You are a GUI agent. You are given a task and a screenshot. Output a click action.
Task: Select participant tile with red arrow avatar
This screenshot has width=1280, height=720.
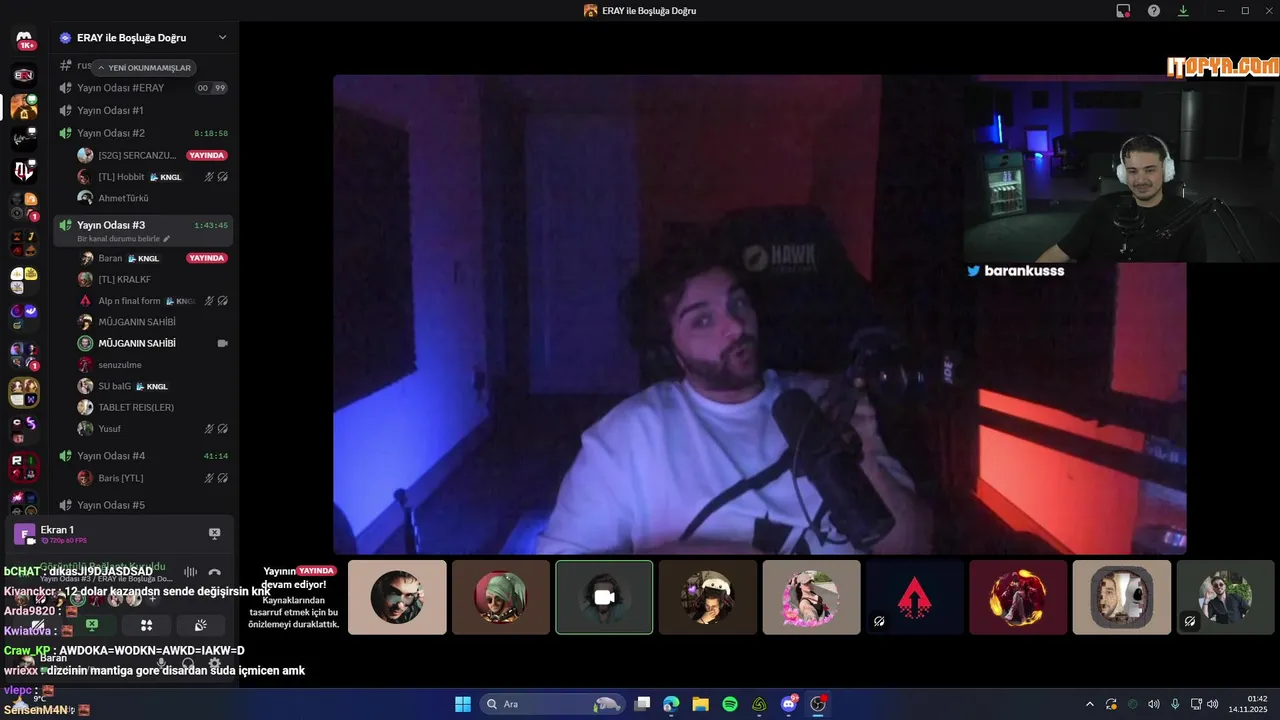coord(915,597)
